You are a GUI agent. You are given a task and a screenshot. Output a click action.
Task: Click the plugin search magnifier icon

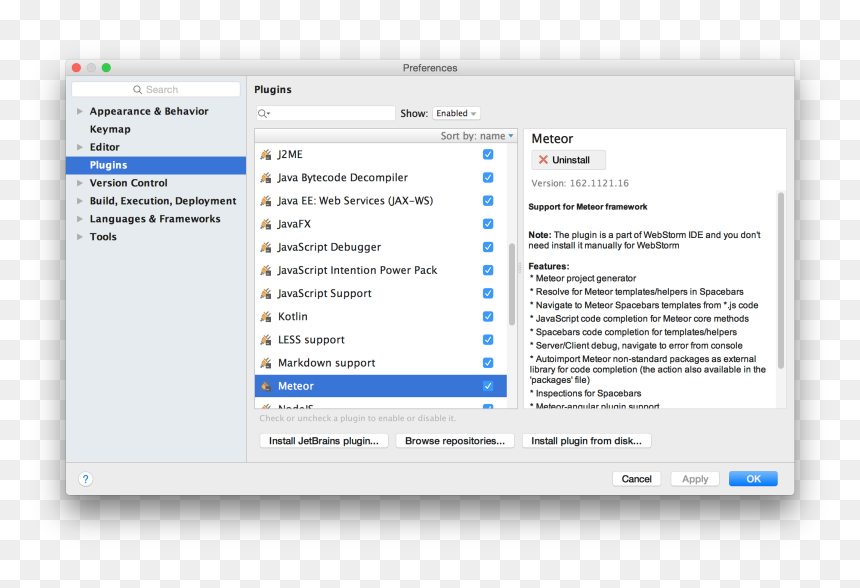click(x=264, y=114)
